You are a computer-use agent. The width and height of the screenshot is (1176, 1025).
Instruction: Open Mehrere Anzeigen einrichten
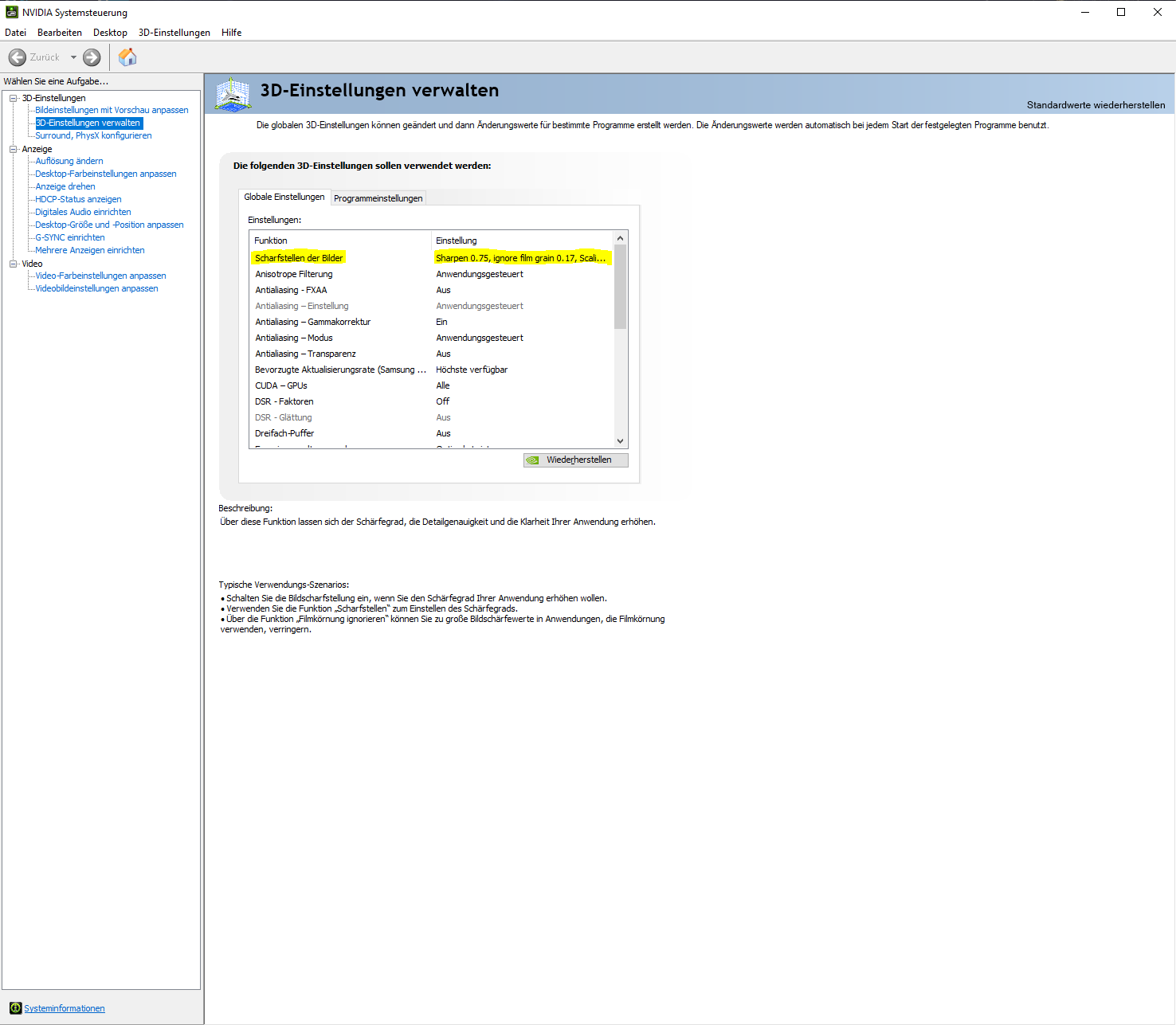point(90,250)
